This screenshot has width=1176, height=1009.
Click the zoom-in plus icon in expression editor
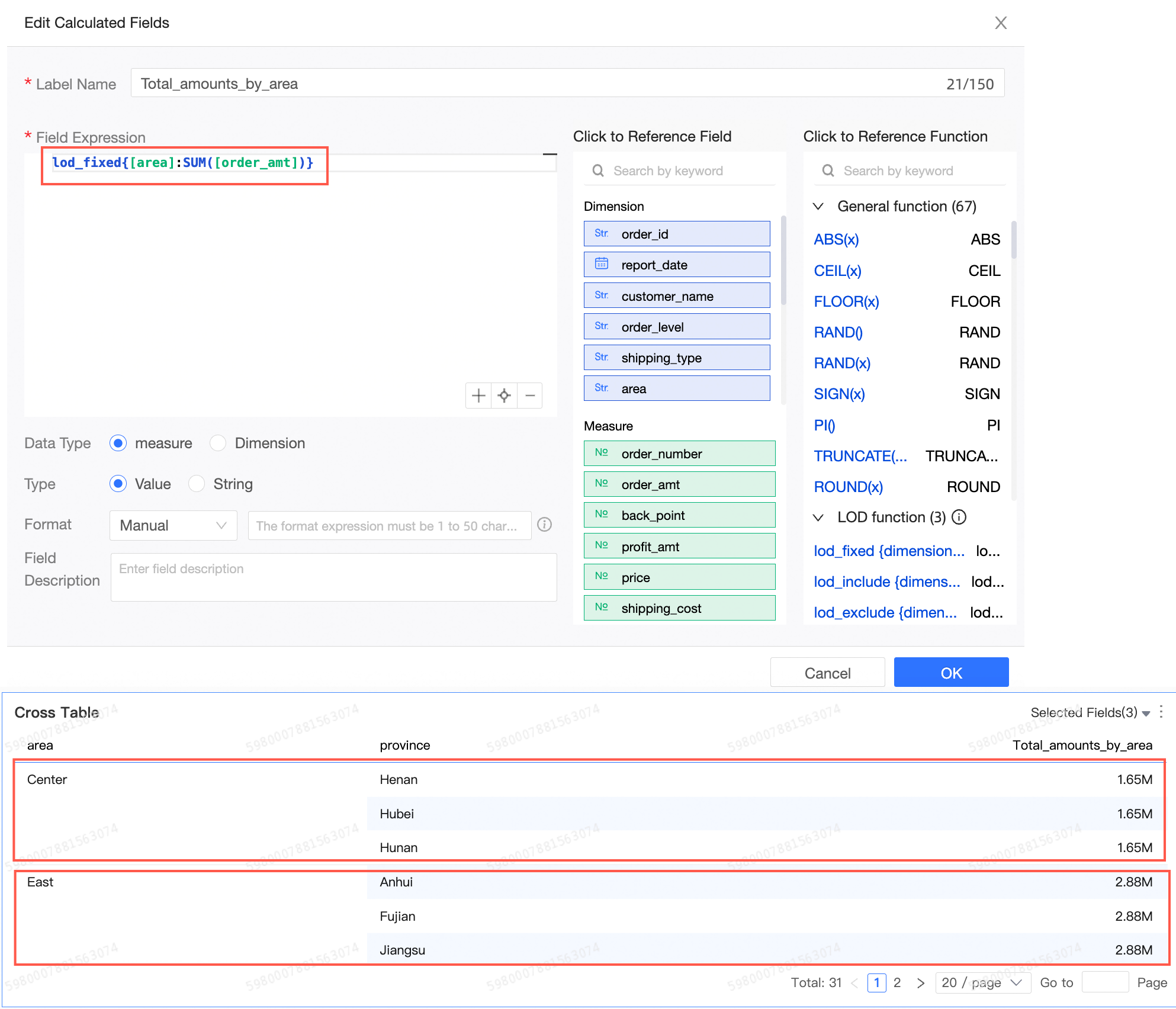(x=478, y=396)
